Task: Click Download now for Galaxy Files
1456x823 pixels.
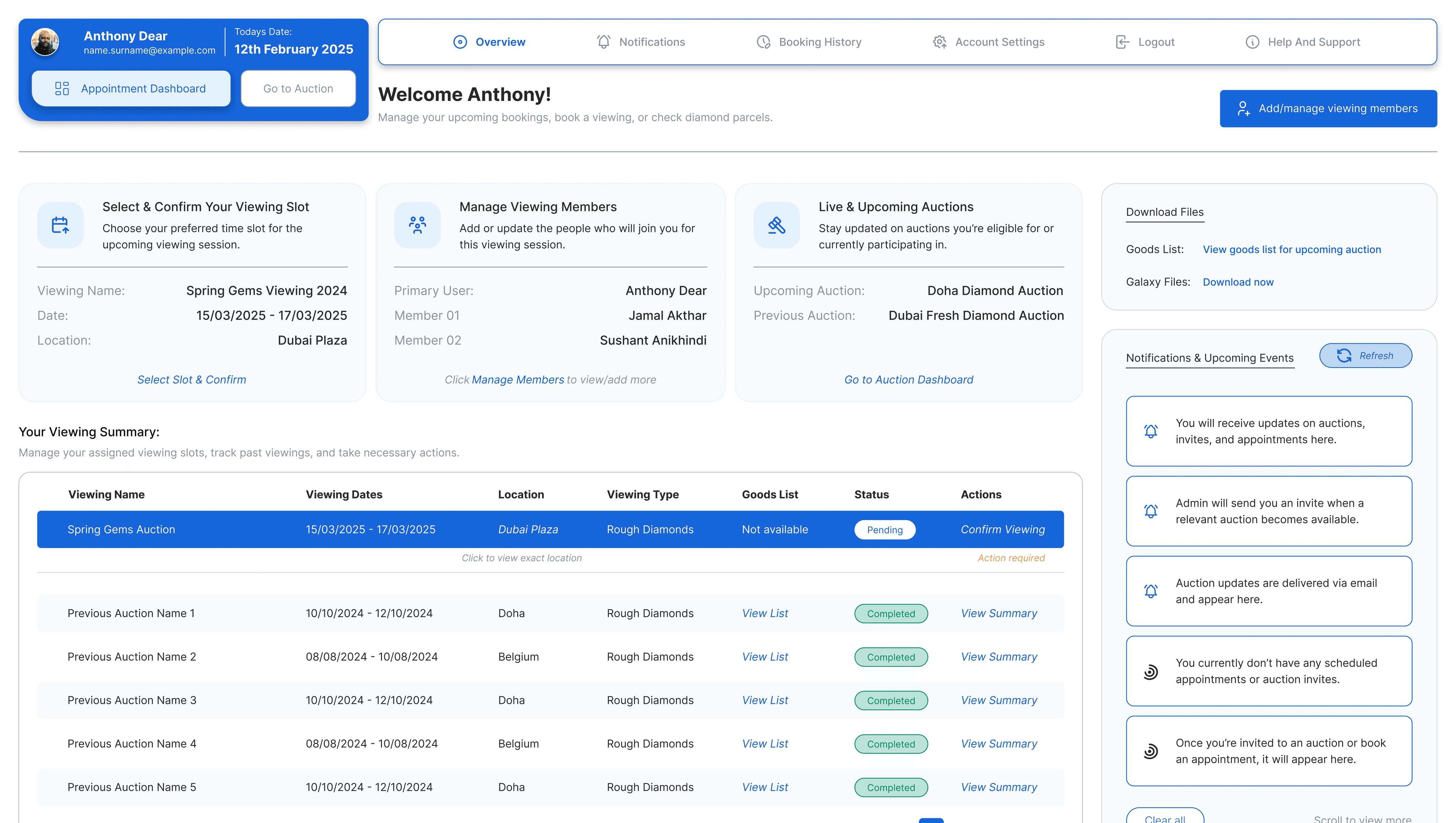Action: click(1238, 282)
